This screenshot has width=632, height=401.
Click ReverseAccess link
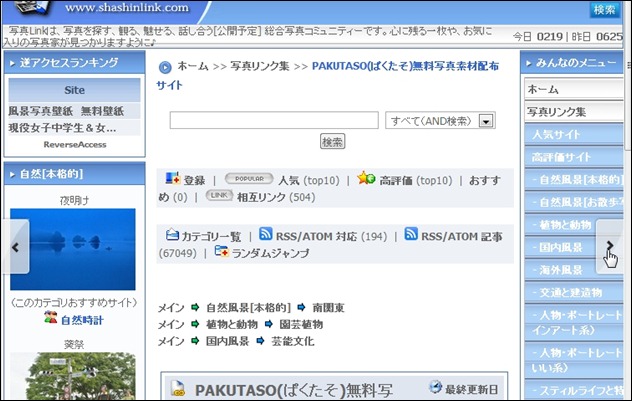(75, 144)
